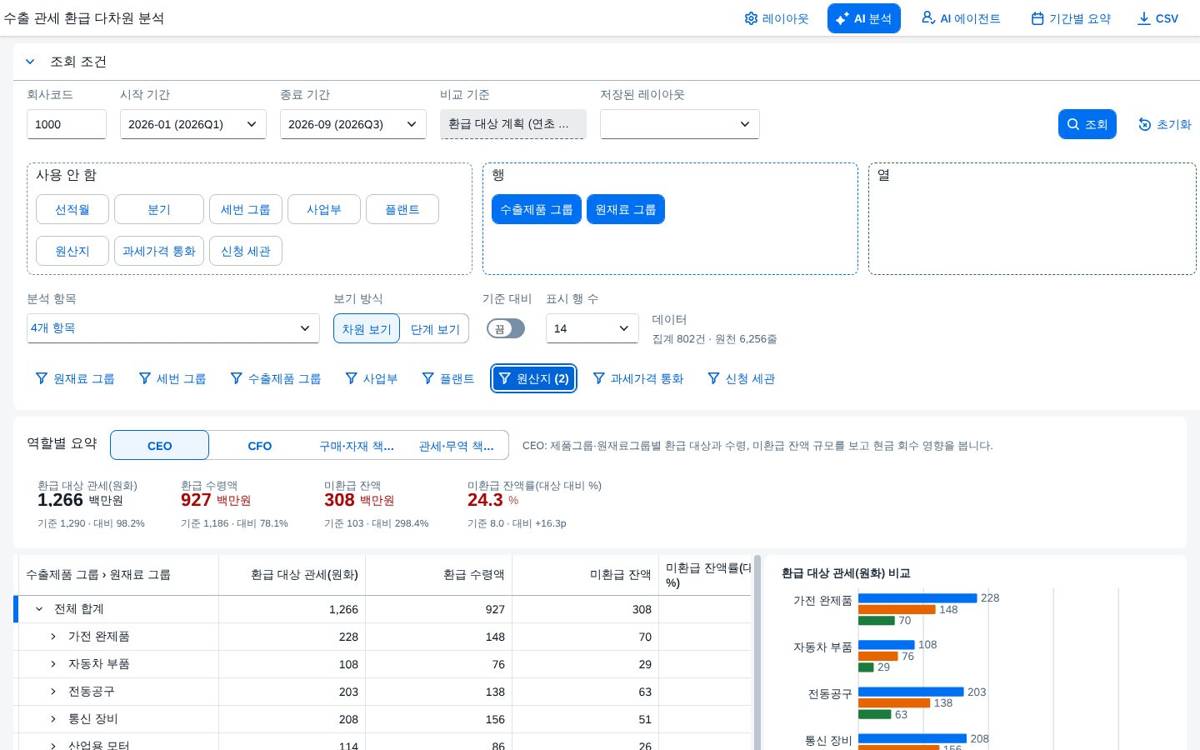Viewport: 1200px width, 750px height.
Task: Open the 사업부 filter
Action: click(x=371, y=379)
